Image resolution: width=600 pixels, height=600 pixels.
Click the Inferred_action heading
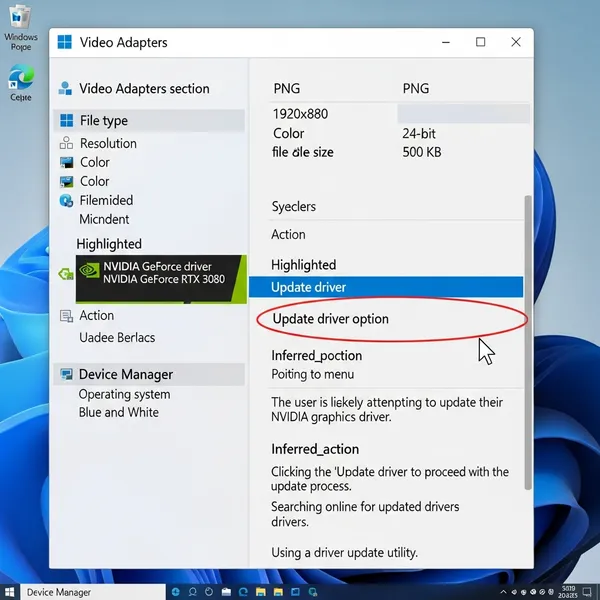click(315, 449)
